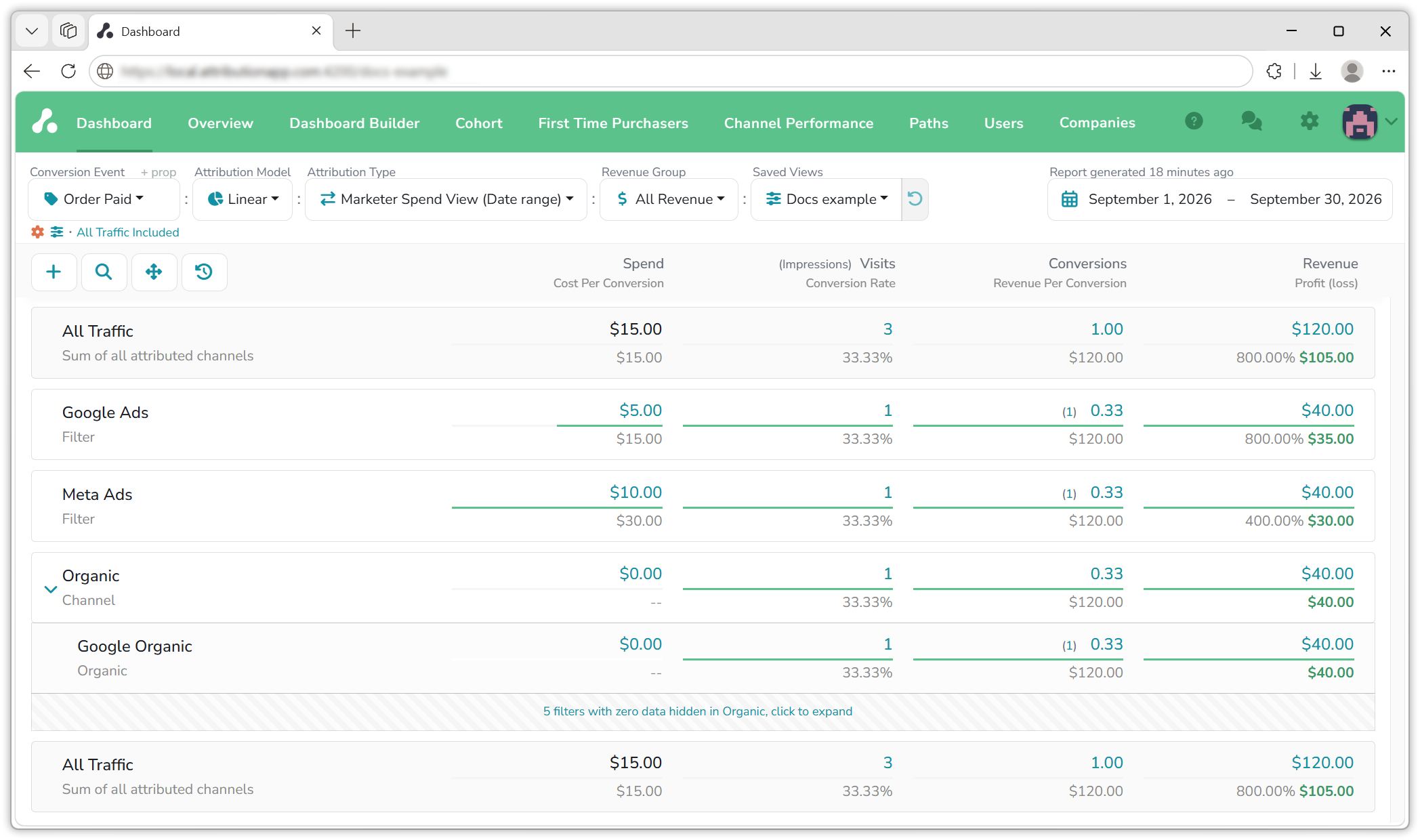
Task: Click Google Ads $5.00 spend value
Action: point(640,411)
